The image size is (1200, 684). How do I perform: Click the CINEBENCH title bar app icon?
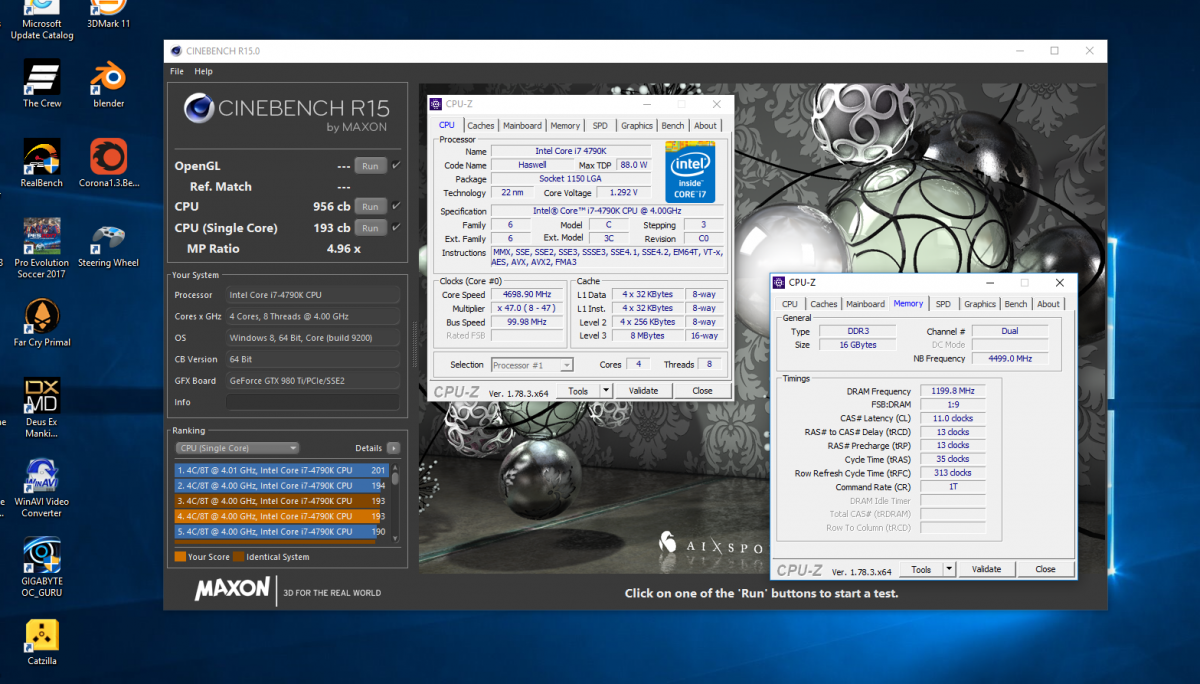point(177,51)
